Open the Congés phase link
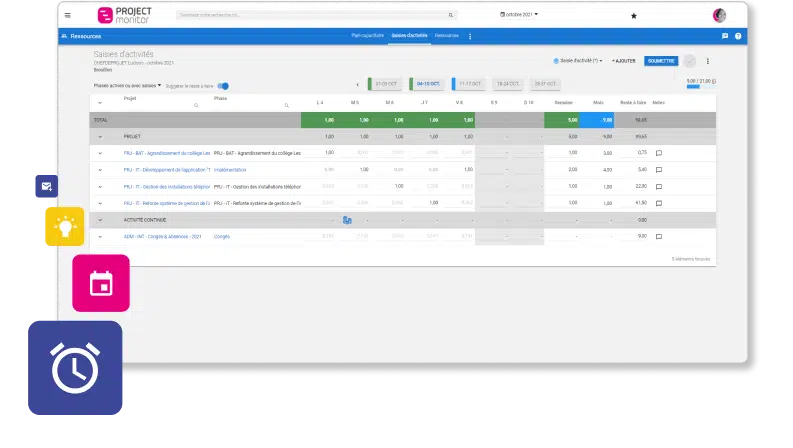This screenshot has height=448, width=793. coord(222,237)
